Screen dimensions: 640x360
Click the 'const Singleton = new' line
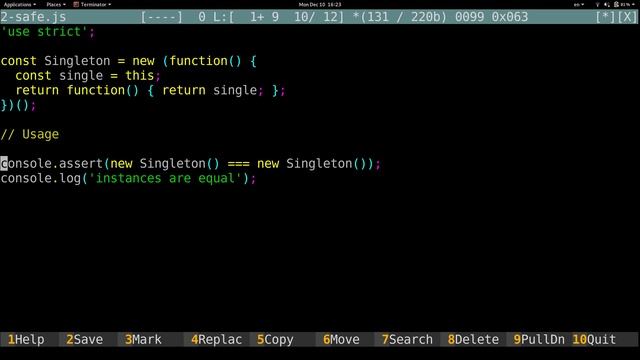[x=129, y=61]
